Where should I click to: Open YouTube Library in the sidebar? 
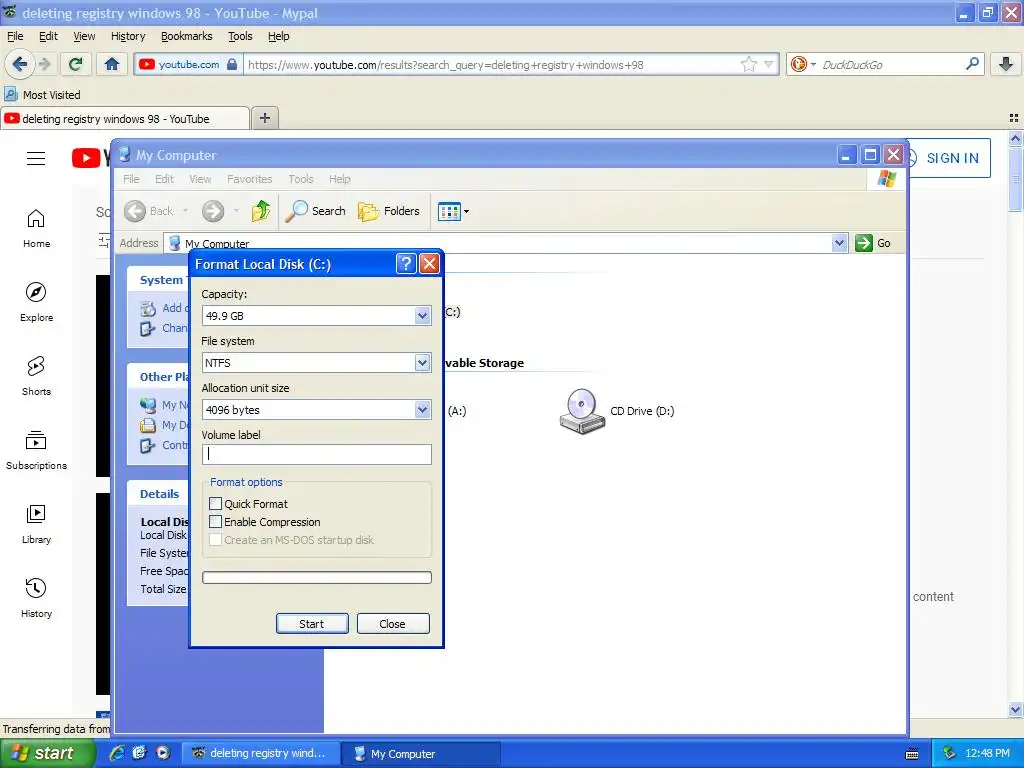point(37,524)
